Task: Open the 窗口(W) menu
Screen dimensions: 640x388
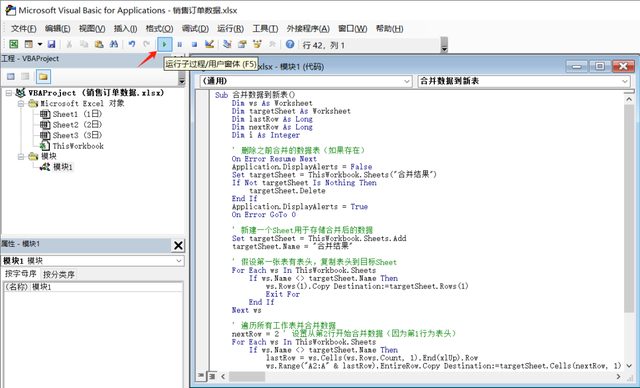Action: click(353, 29)
